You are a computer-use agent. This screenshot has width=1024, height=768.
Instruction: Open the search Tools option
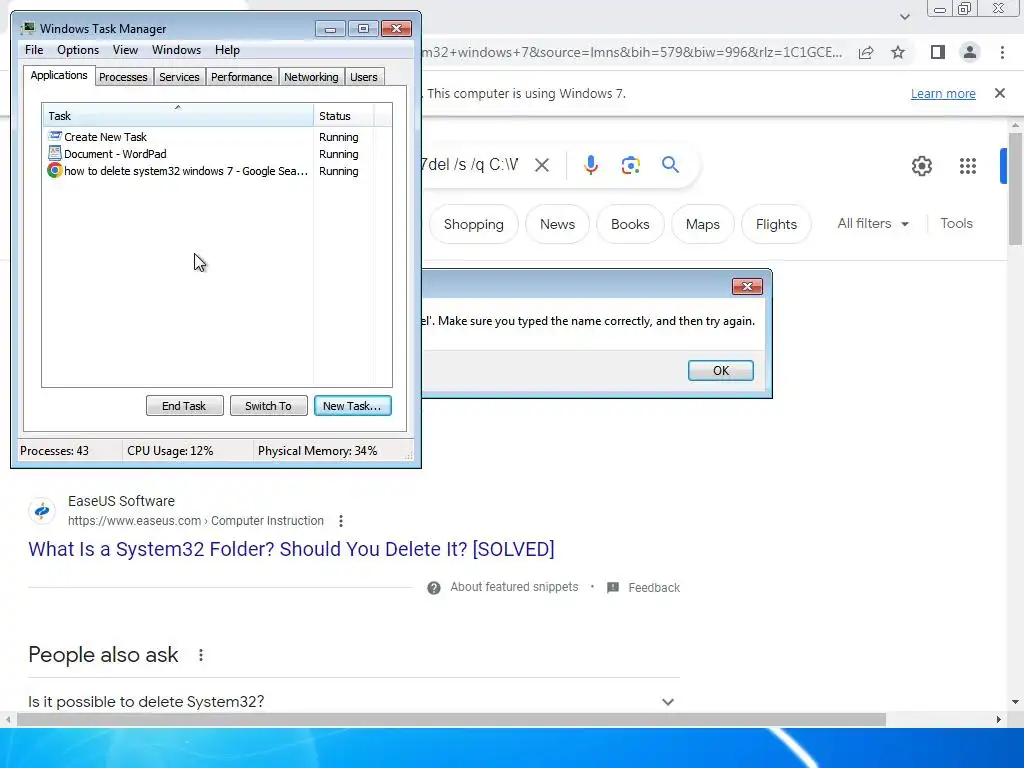click(x=956, y=223)
